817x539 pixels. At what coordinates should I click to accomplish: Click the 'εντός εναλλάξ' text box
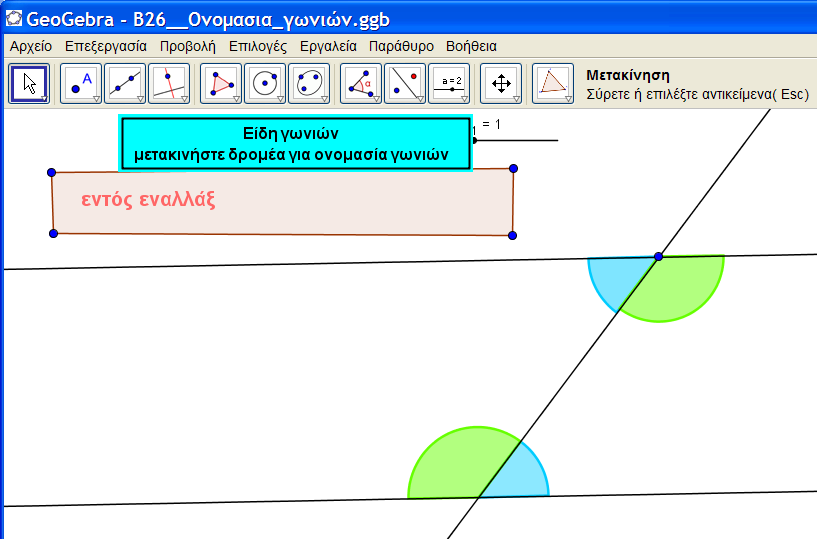282,201
